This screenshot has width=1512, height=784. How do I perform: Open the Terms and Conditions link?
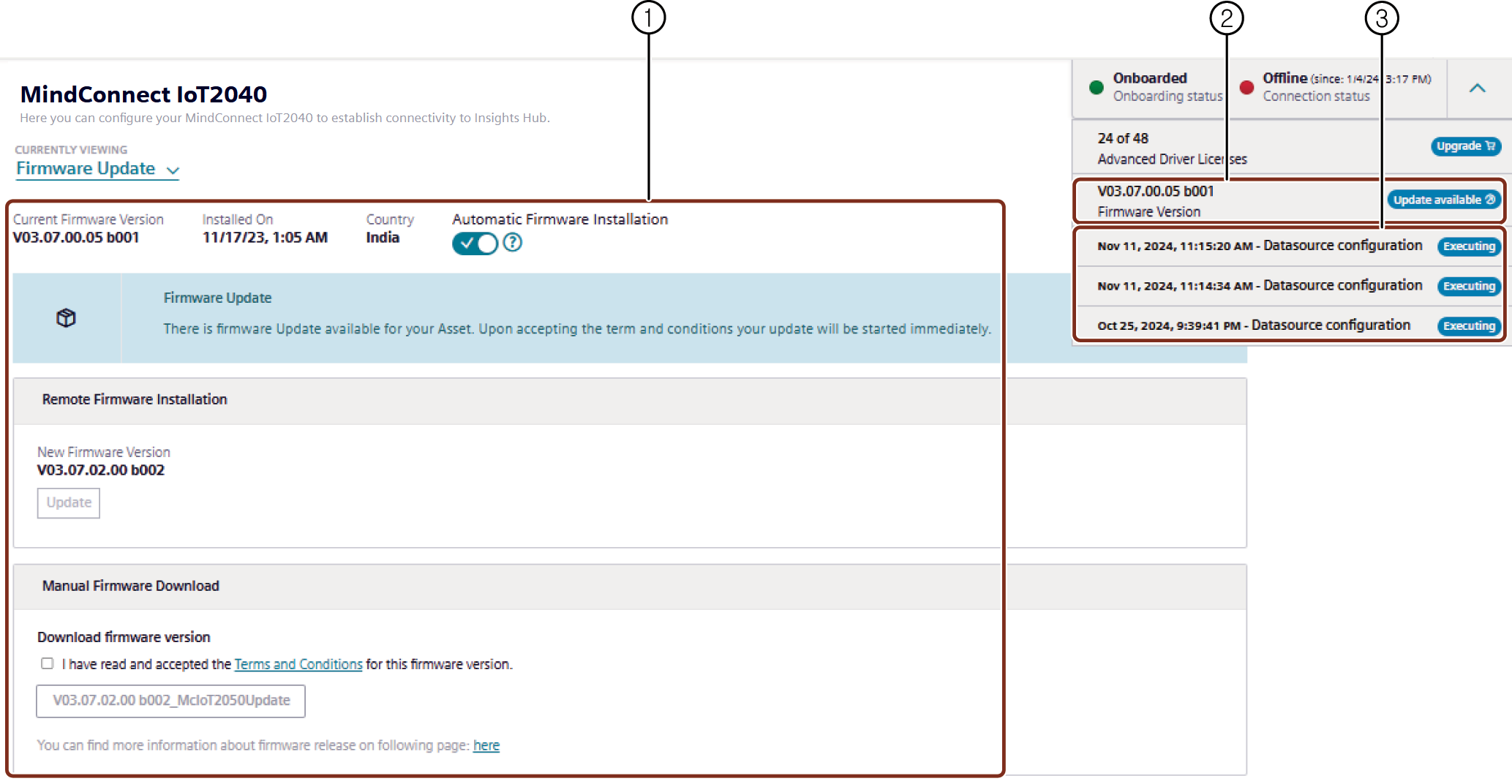pyautogui.click(x=298, y=664)
